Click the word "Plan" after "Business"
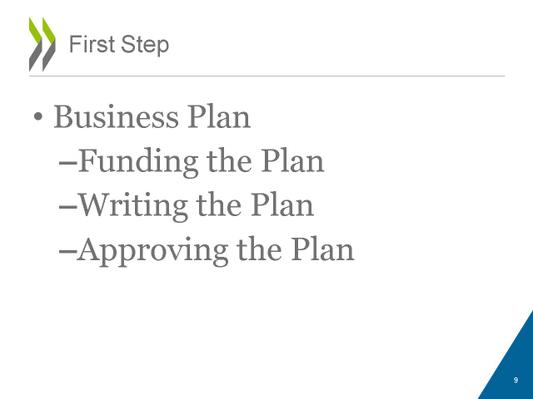The image size is (533, 399). click(219, 116)
